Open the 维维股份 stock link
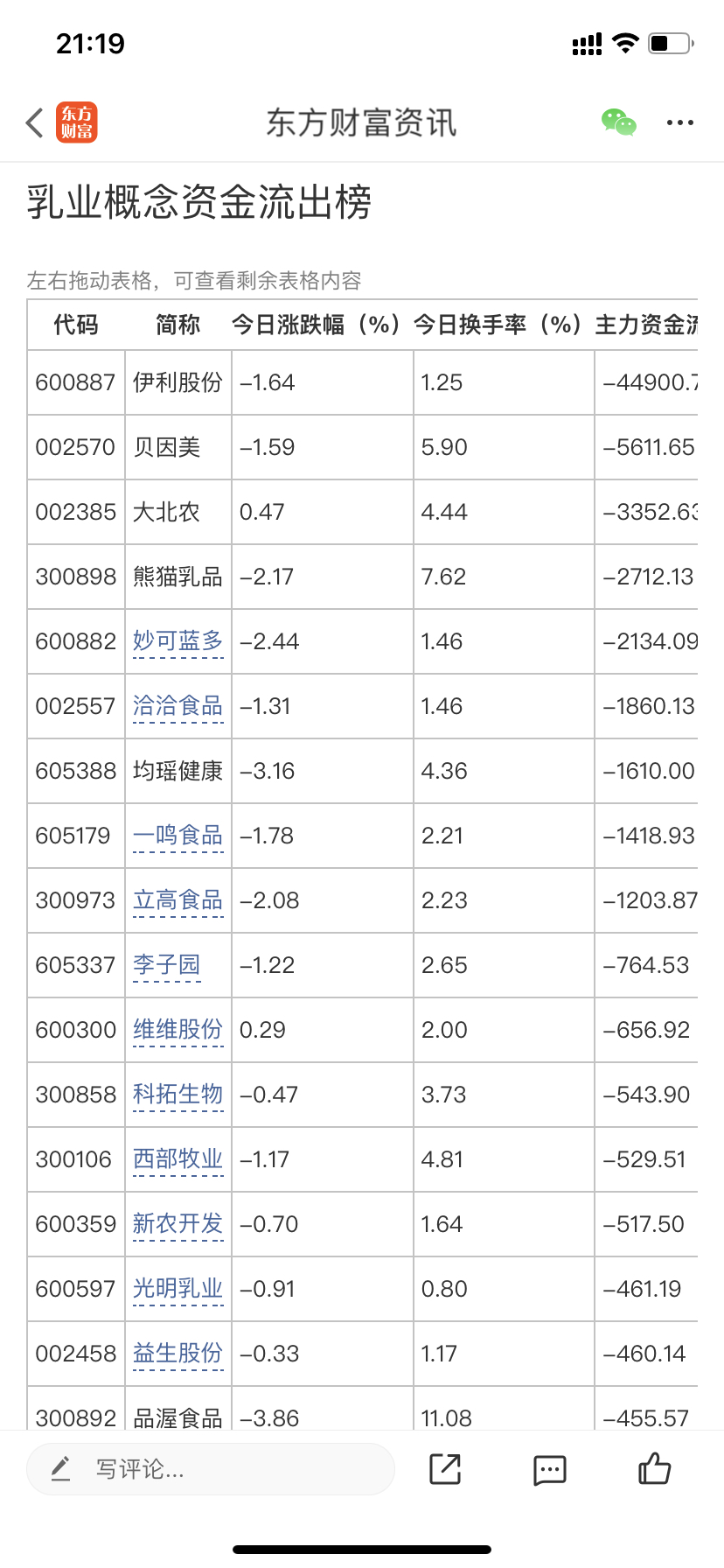Screen dimensions: 724x1568 (x=178, y=1030)
